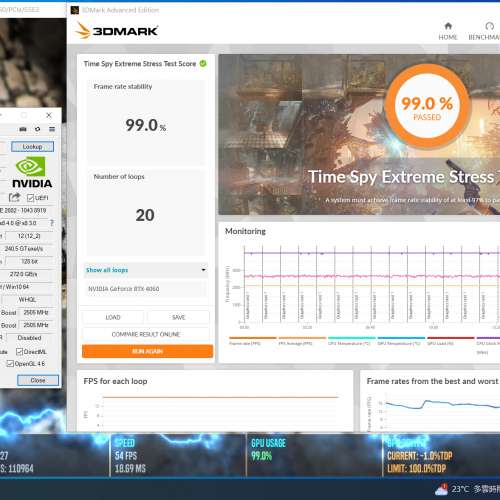Close the GPU-Z window with the X
500x500 pixels.
(x=49, y=115)
